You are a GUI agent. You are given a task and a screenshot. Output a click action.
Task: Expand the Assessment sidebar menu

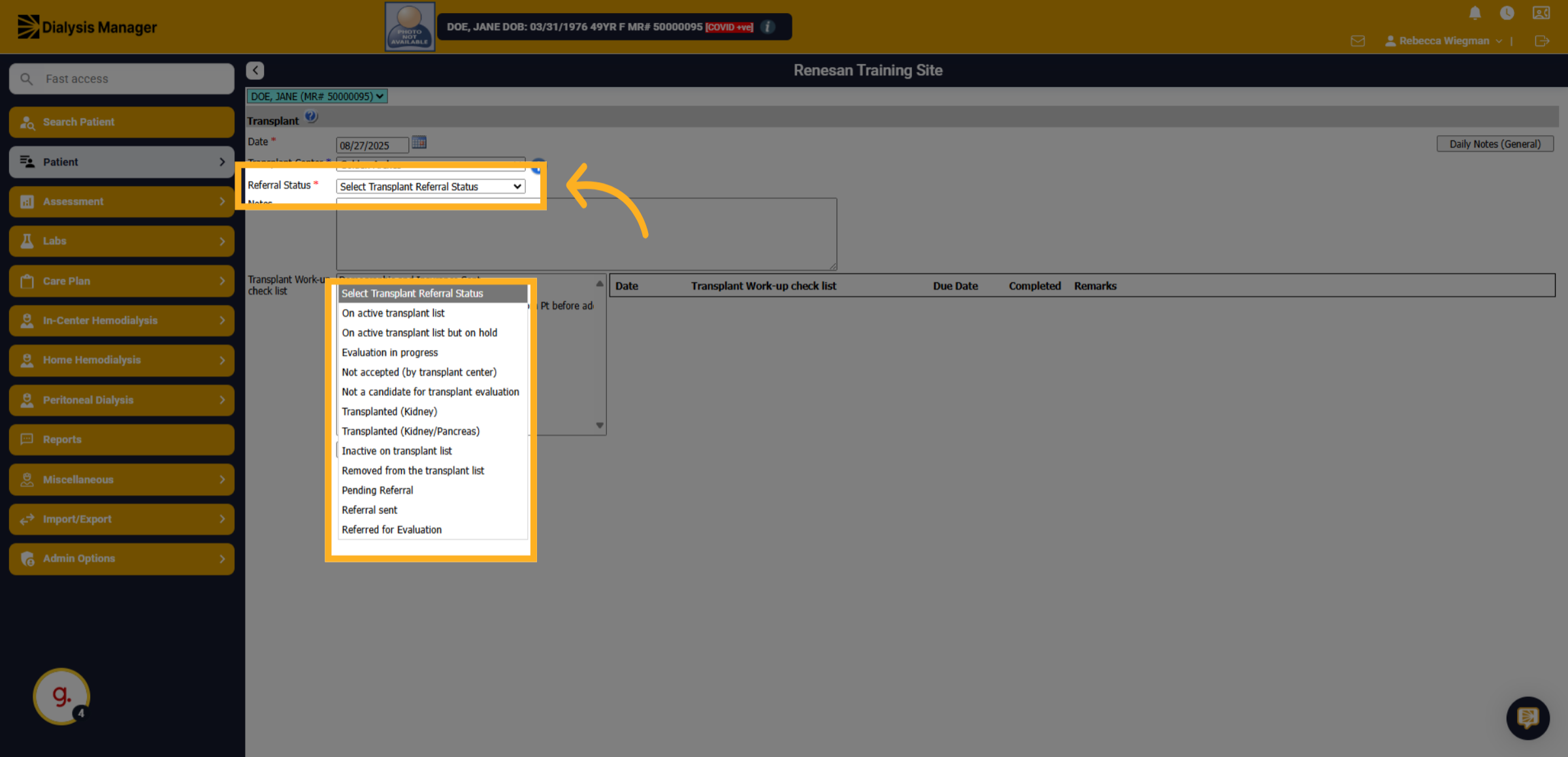(x=122, y=202)
